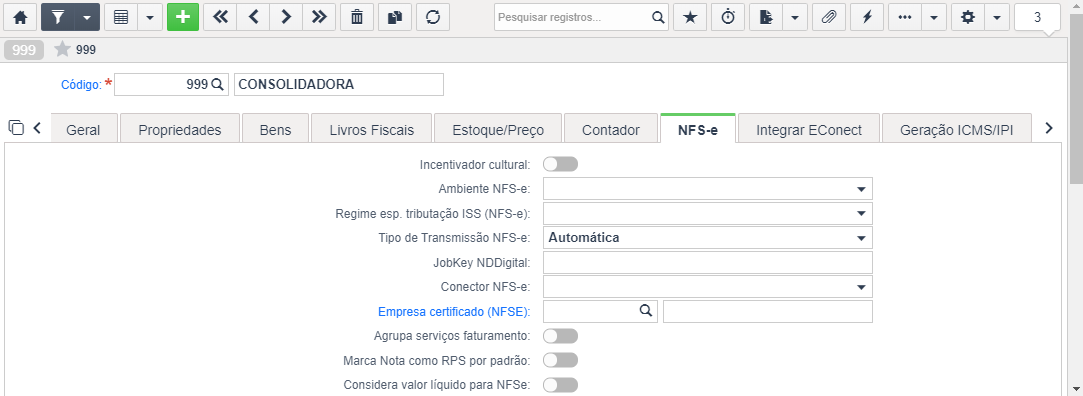Toggle Incentivador cultural switch
Viewport: 1083px width, 396px height.
560,164
